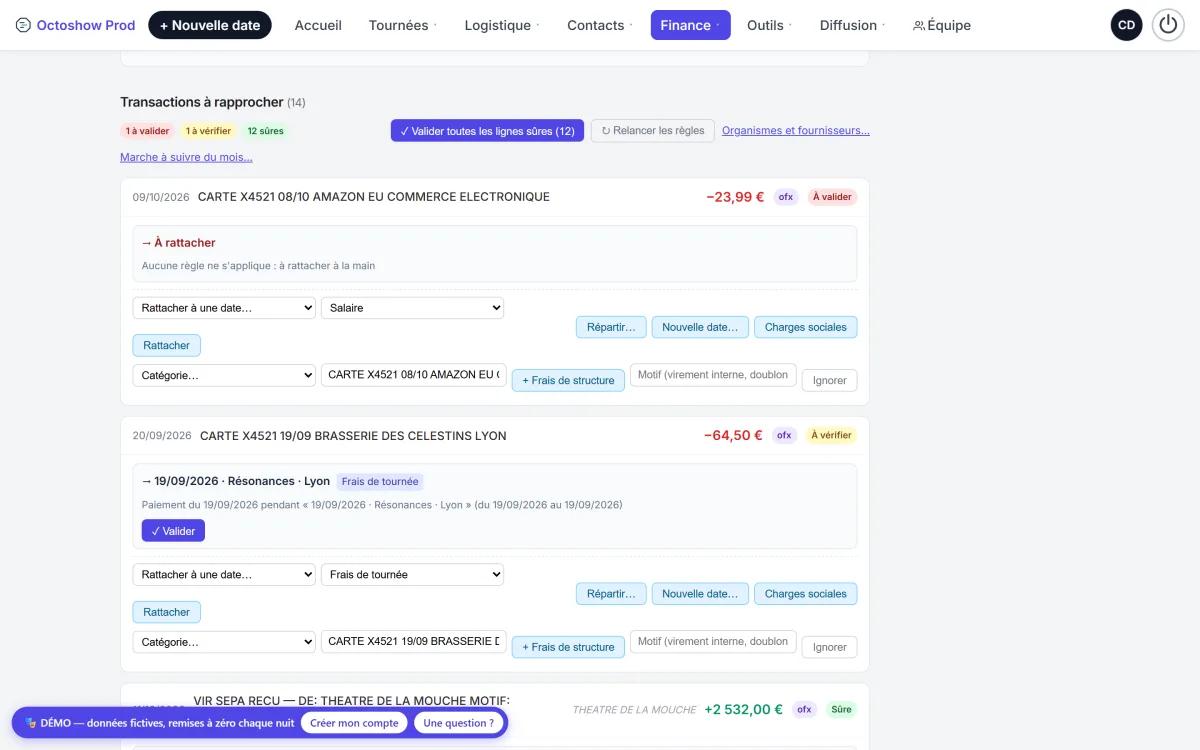The width and height of the screenshot is (1200, 750).
Task: Click Répartir for the Brasserie transaction
Action: pos(611,594)
